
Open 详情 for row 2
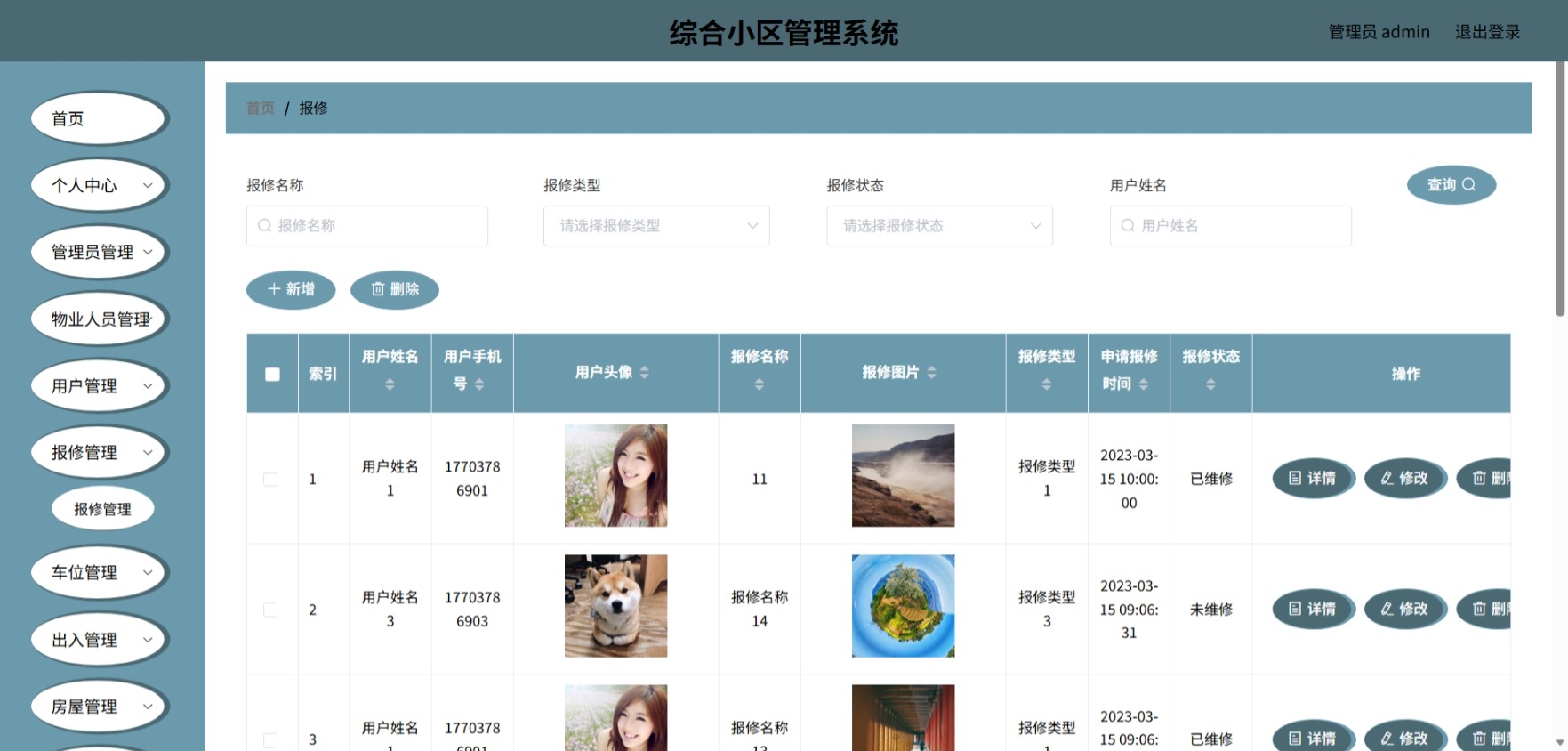coord(1313,609)
